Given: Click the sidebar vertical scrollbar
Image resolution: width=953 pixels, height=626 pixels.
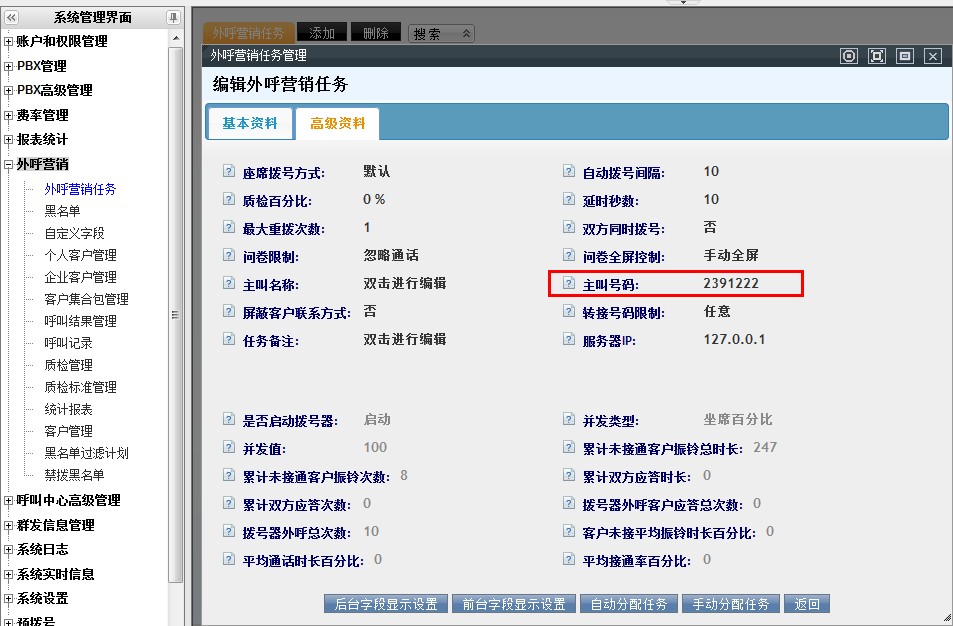Looking at the screenshot, I should pos(176,314).
